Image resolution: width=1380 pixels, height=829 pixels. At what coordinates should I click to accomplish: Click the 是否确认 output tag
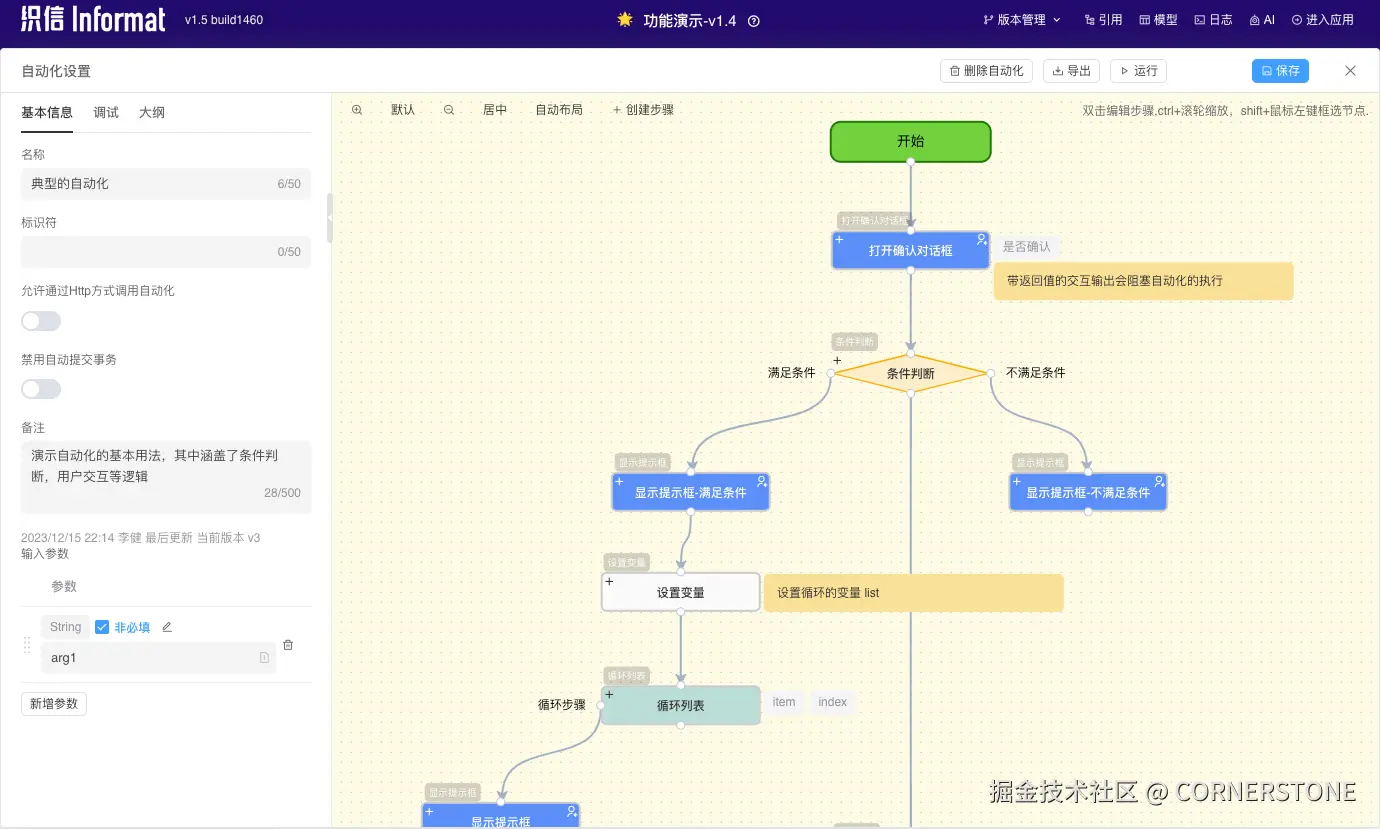point(1027,247)
